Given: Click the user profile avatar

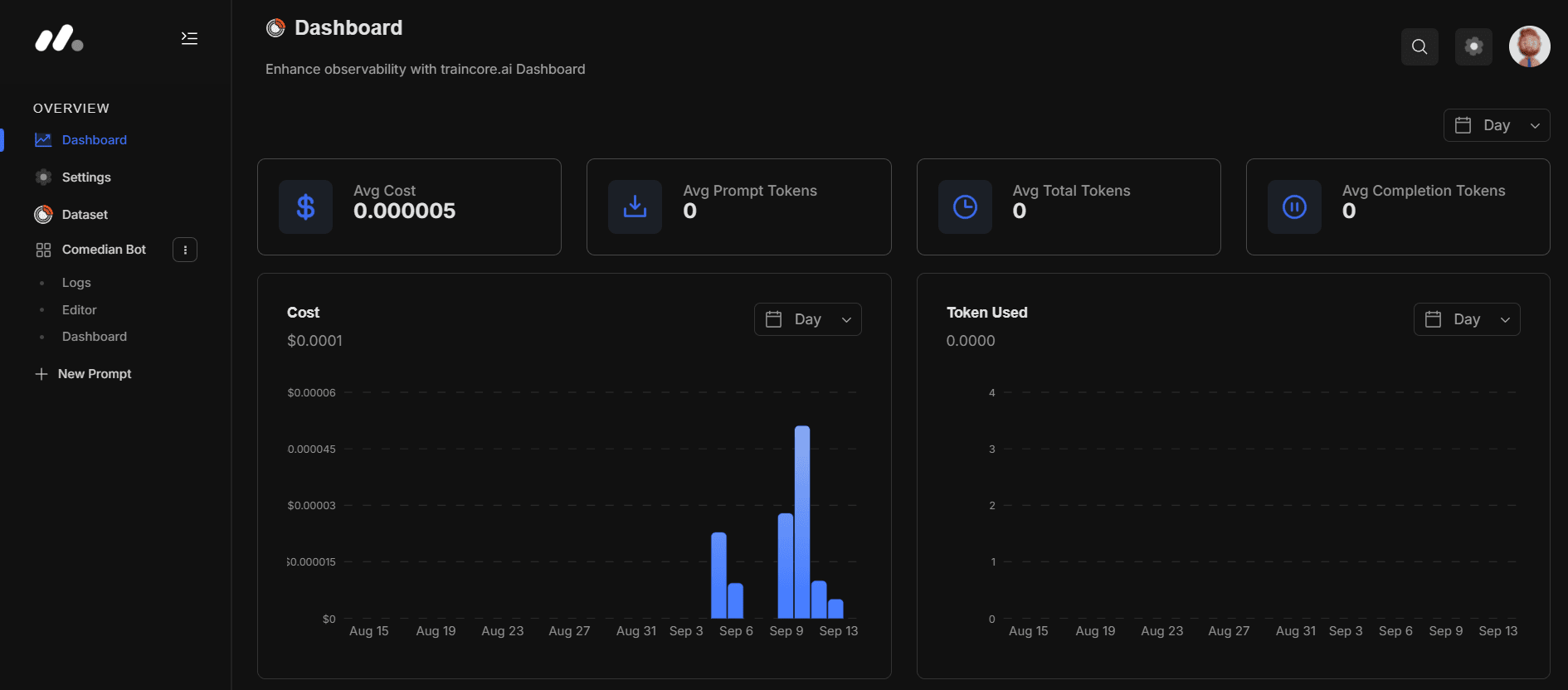Looking at the screenshot, I should pyautogui.click(x=1529, y=46).
